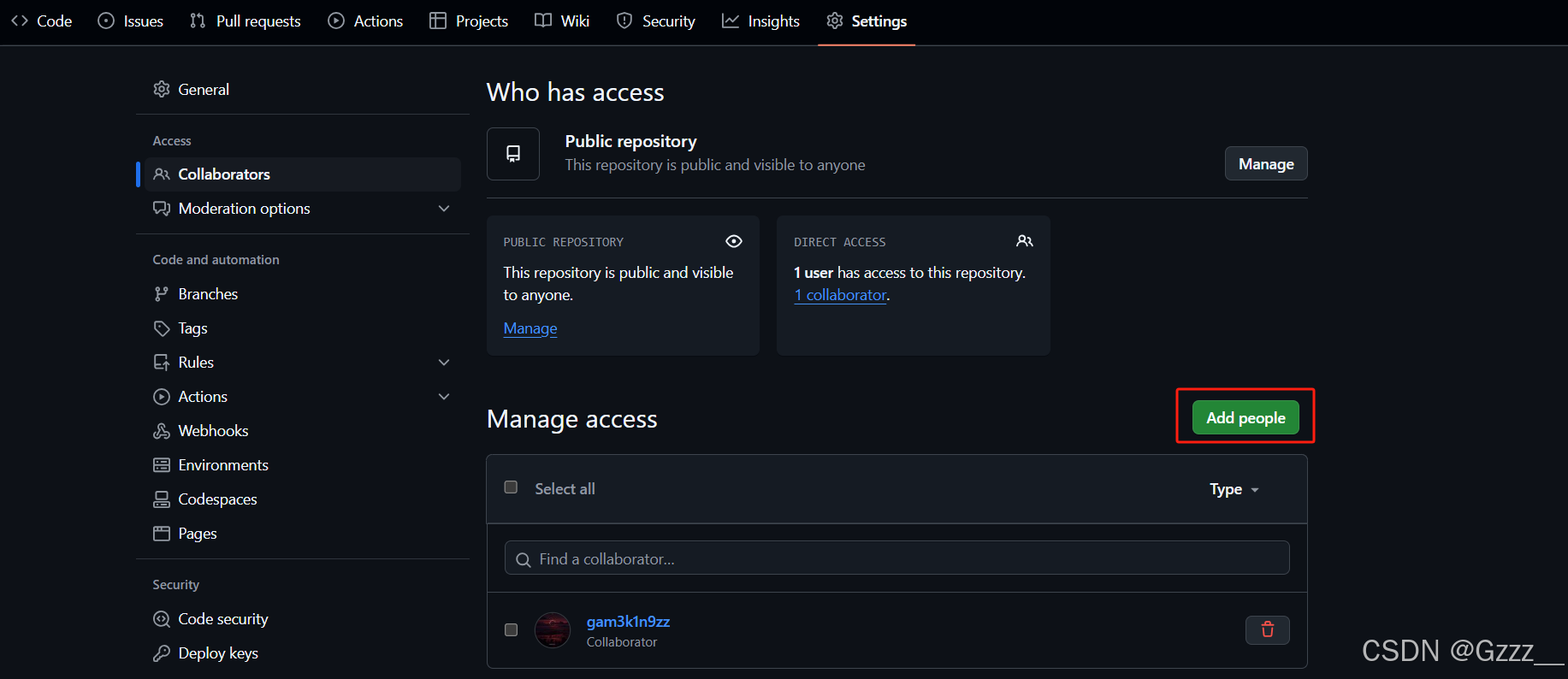This screenshot has height=679, width=1568.
Task: Click the people icon in Direct Access card
Action: coord(1024,241)
